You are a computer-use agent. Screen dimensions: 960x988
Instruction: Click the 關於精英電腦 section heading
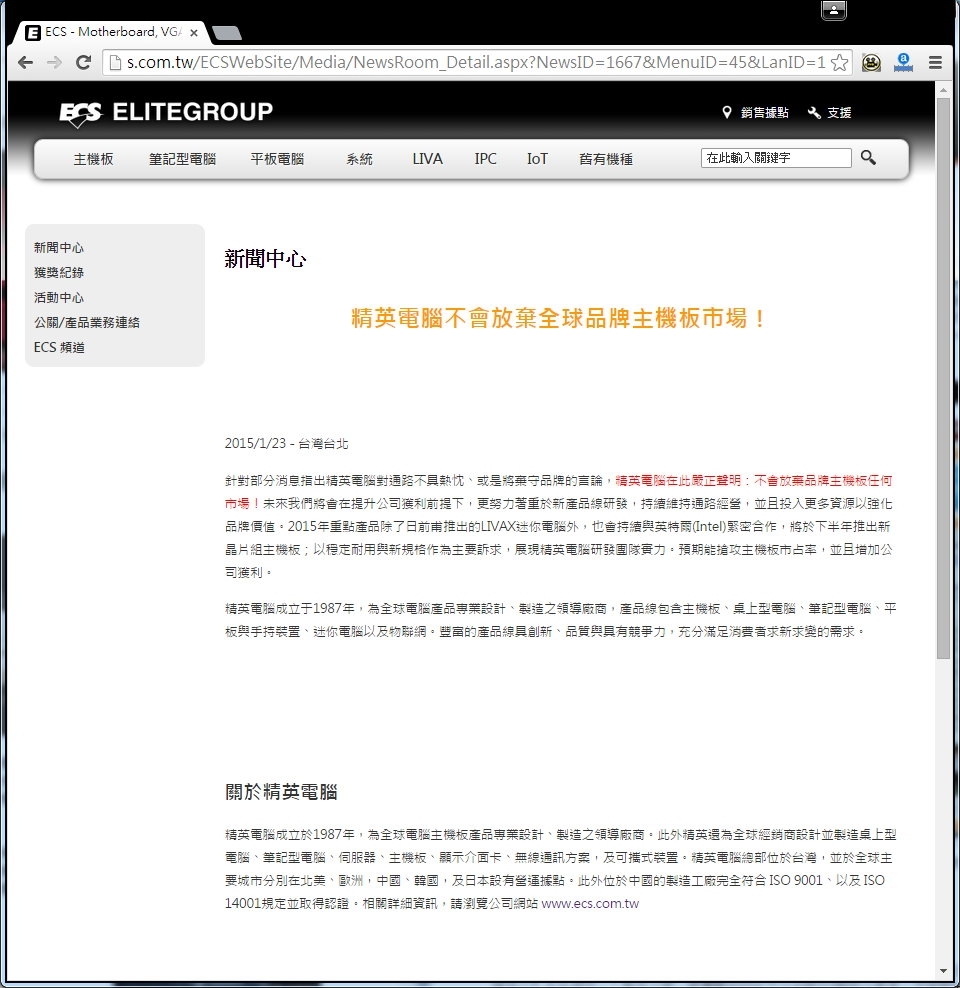(x=281, y=792)
